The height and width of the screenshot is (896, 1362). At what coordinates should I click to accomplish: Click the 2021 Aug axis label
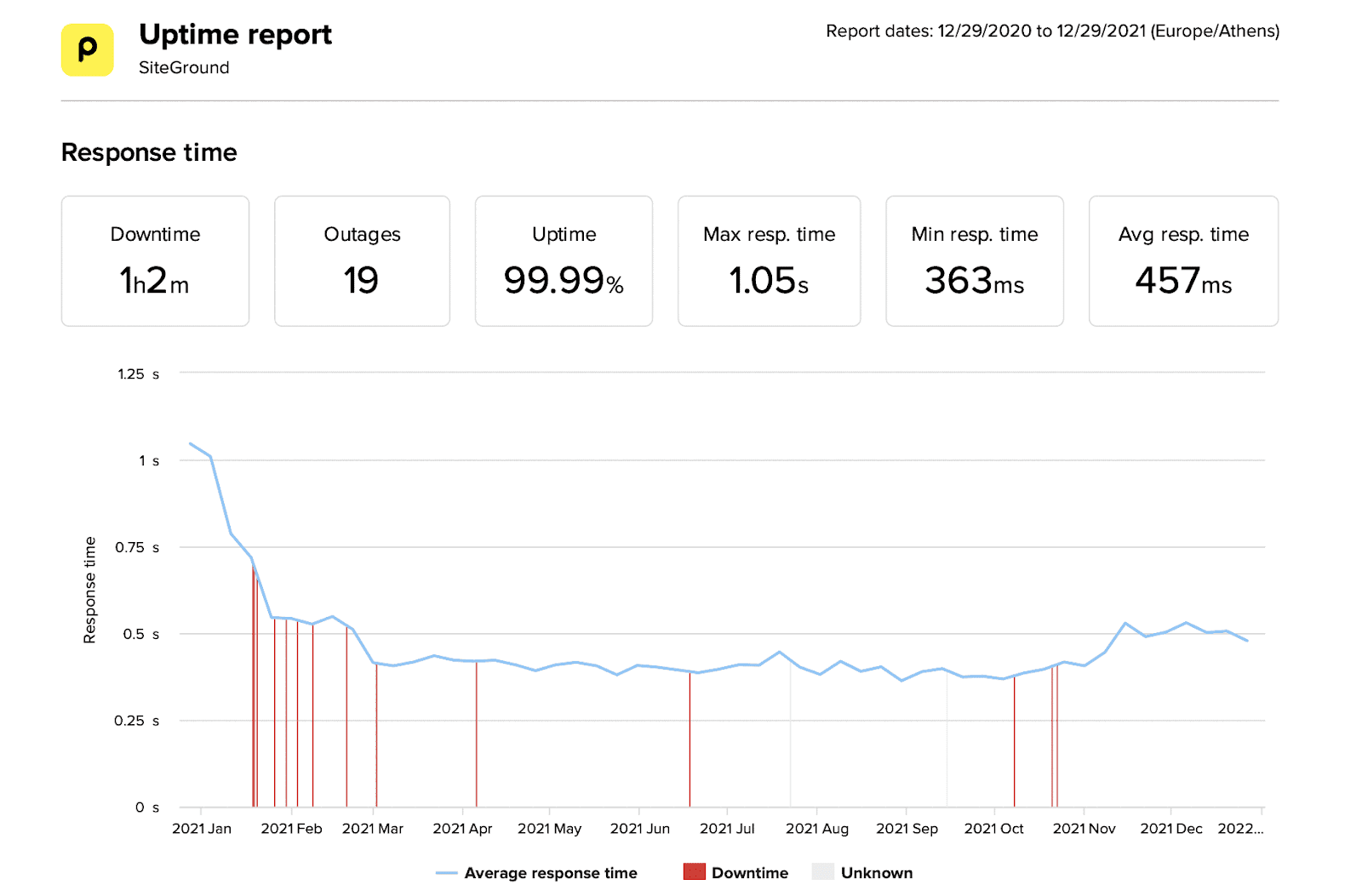point(817,829)
